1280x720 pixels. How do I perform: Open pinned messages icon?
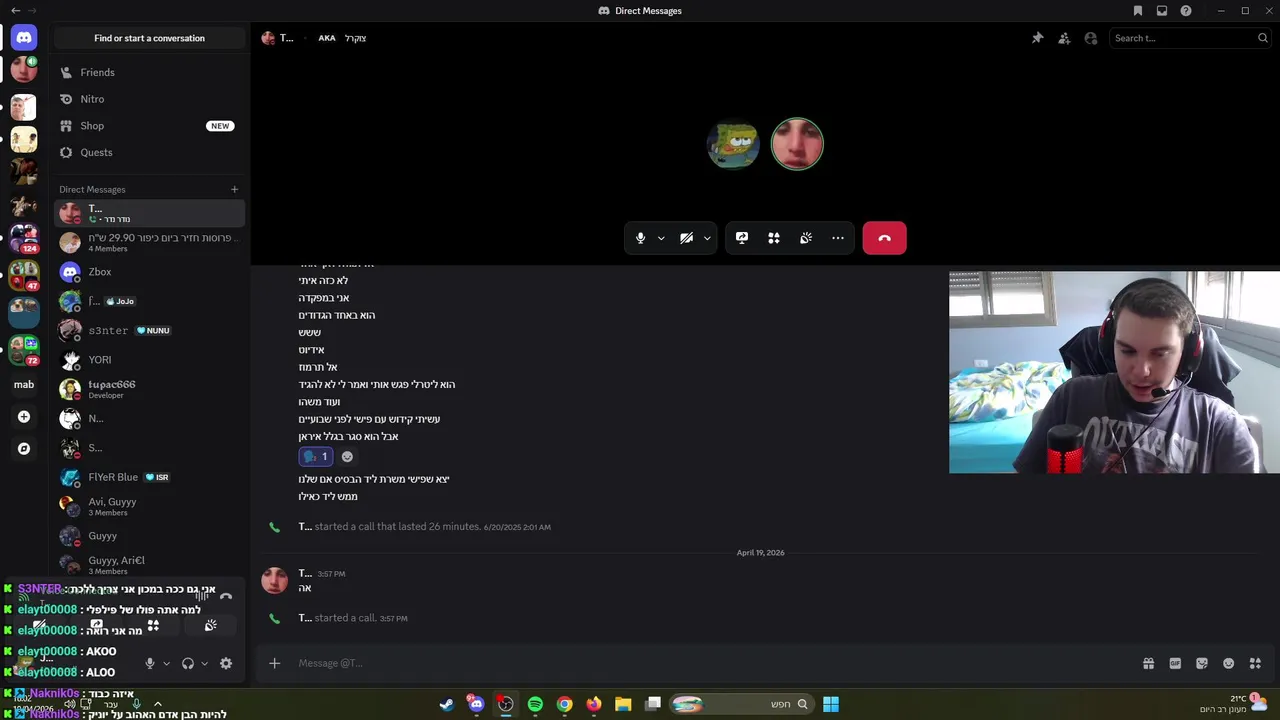coord(1038,38)
